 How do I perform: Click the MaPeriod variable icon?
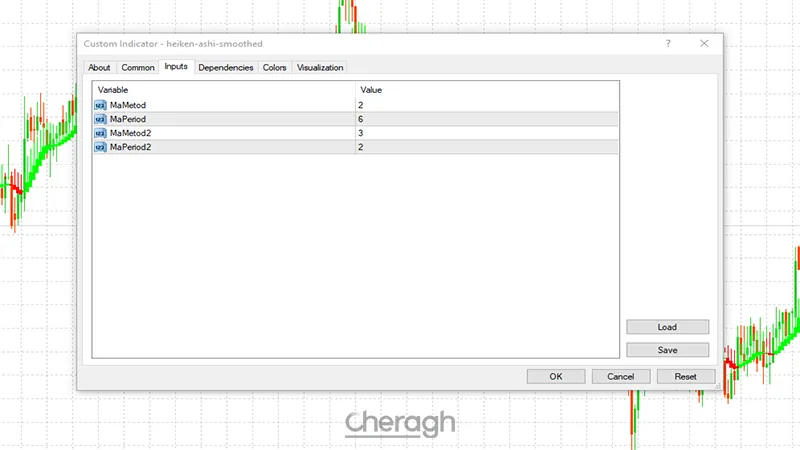coord(100,119)
